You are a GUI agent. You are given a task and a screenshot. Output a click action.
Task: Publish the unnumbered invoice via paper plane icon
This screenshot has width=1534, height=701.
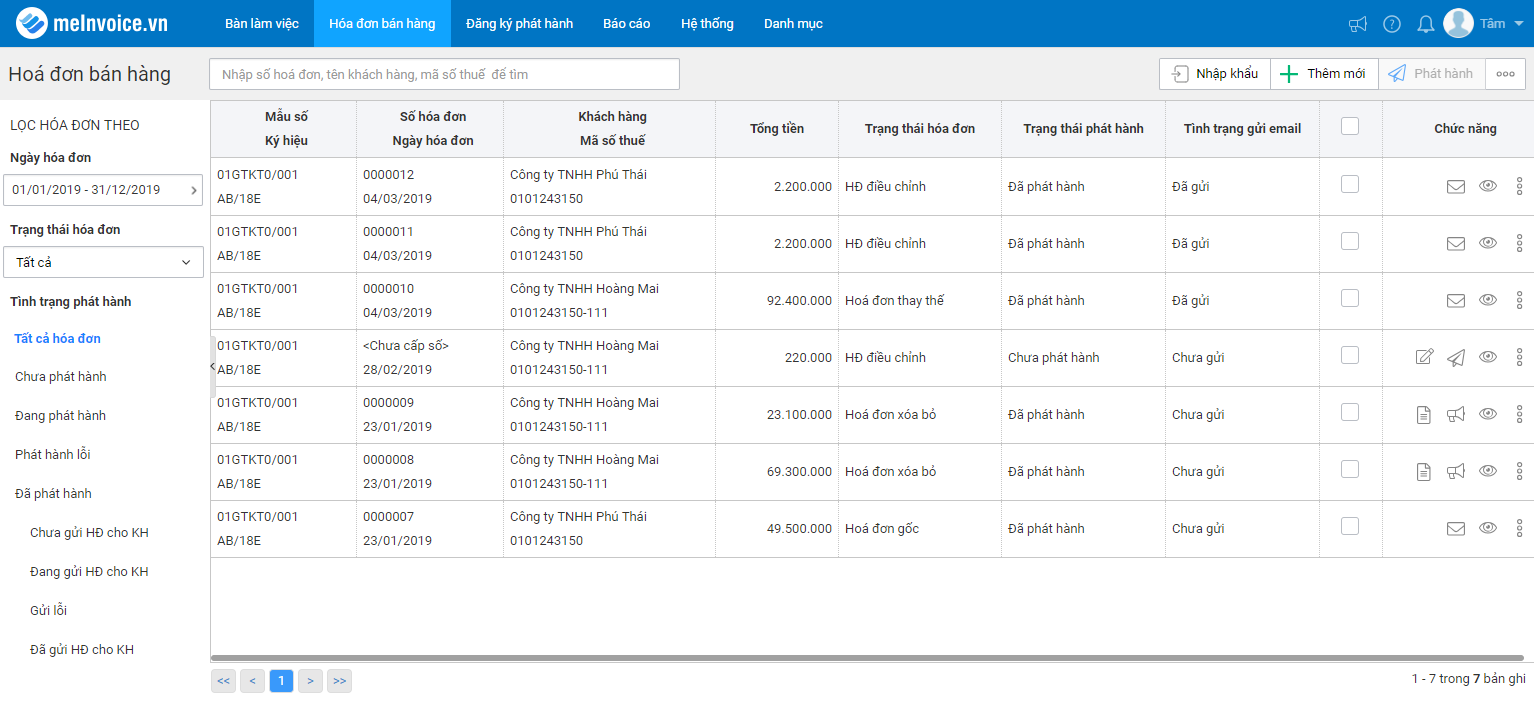(1456, 357)
